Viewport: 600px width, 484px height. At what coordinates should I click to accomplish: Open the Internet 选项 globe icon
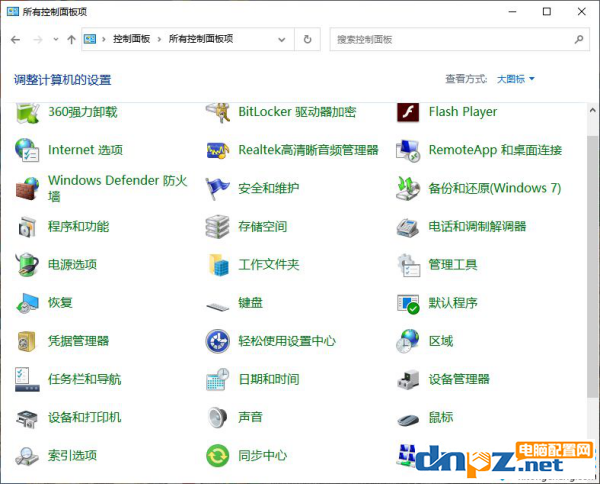(x=27, y=150)
